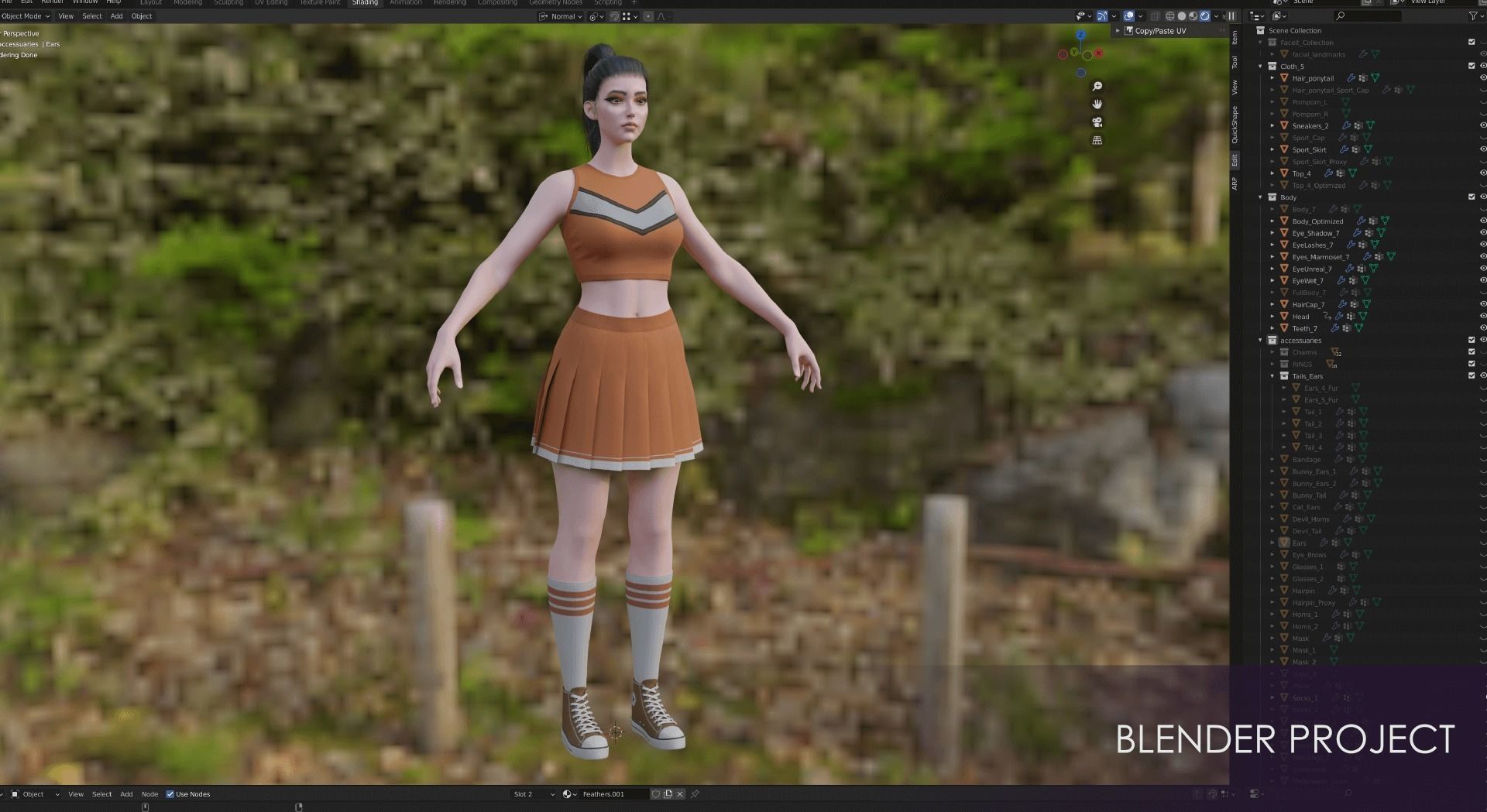This screenshot has width=1487, height=812.
Task: Open the node editor shader type Object dropdown
Action: point(35,794)
